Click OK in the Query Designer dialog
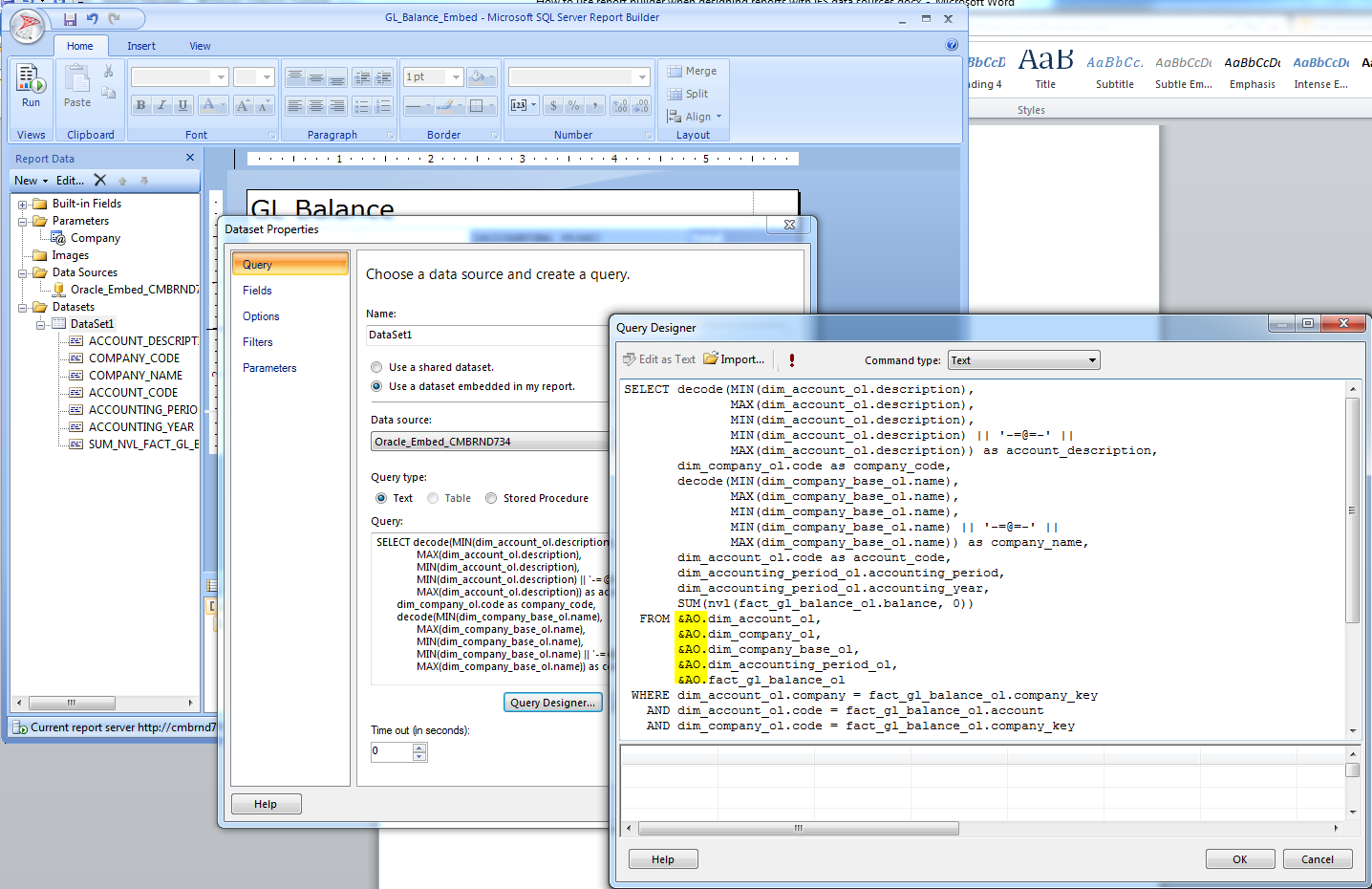The image size is (1372, 889). (x=1239, y=859)
